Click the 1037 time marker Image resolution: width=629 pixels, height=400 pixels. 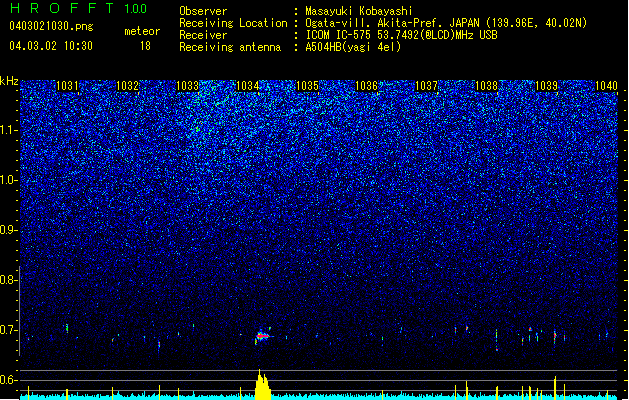pos(426,86)
